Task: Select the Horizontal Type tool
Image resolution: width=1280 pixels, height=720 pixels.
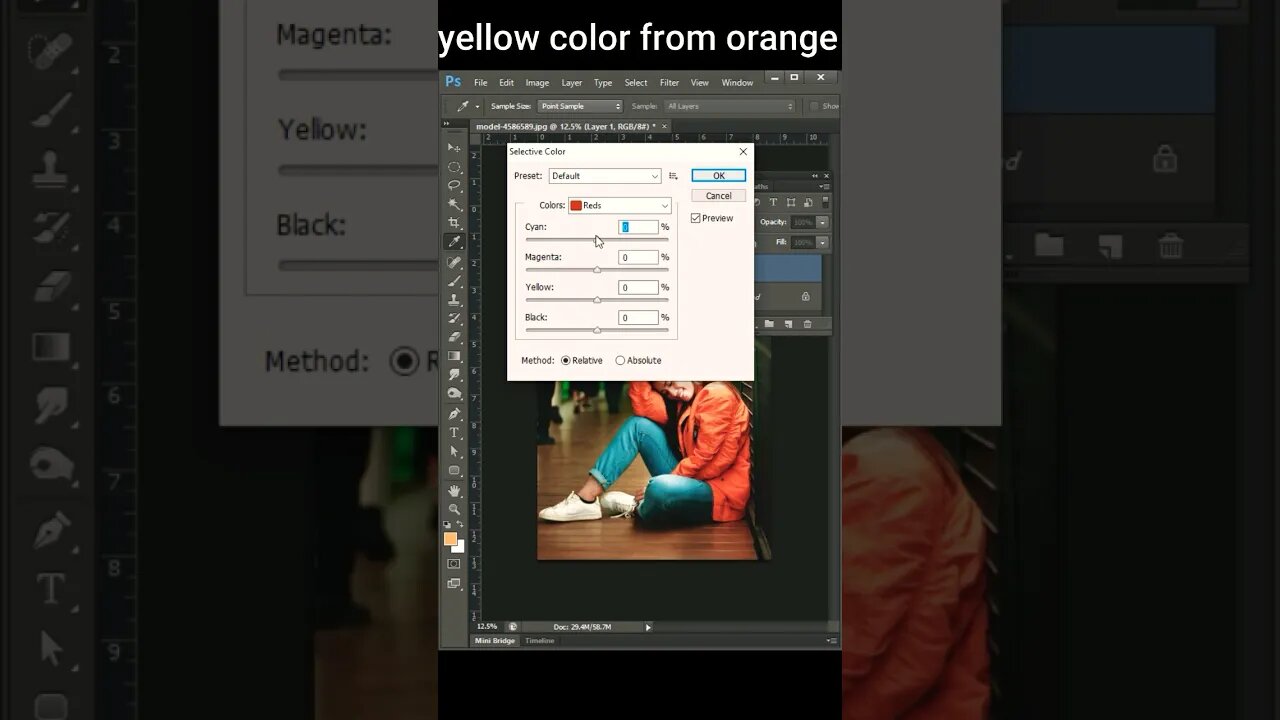Action: [x=454, y=433]
